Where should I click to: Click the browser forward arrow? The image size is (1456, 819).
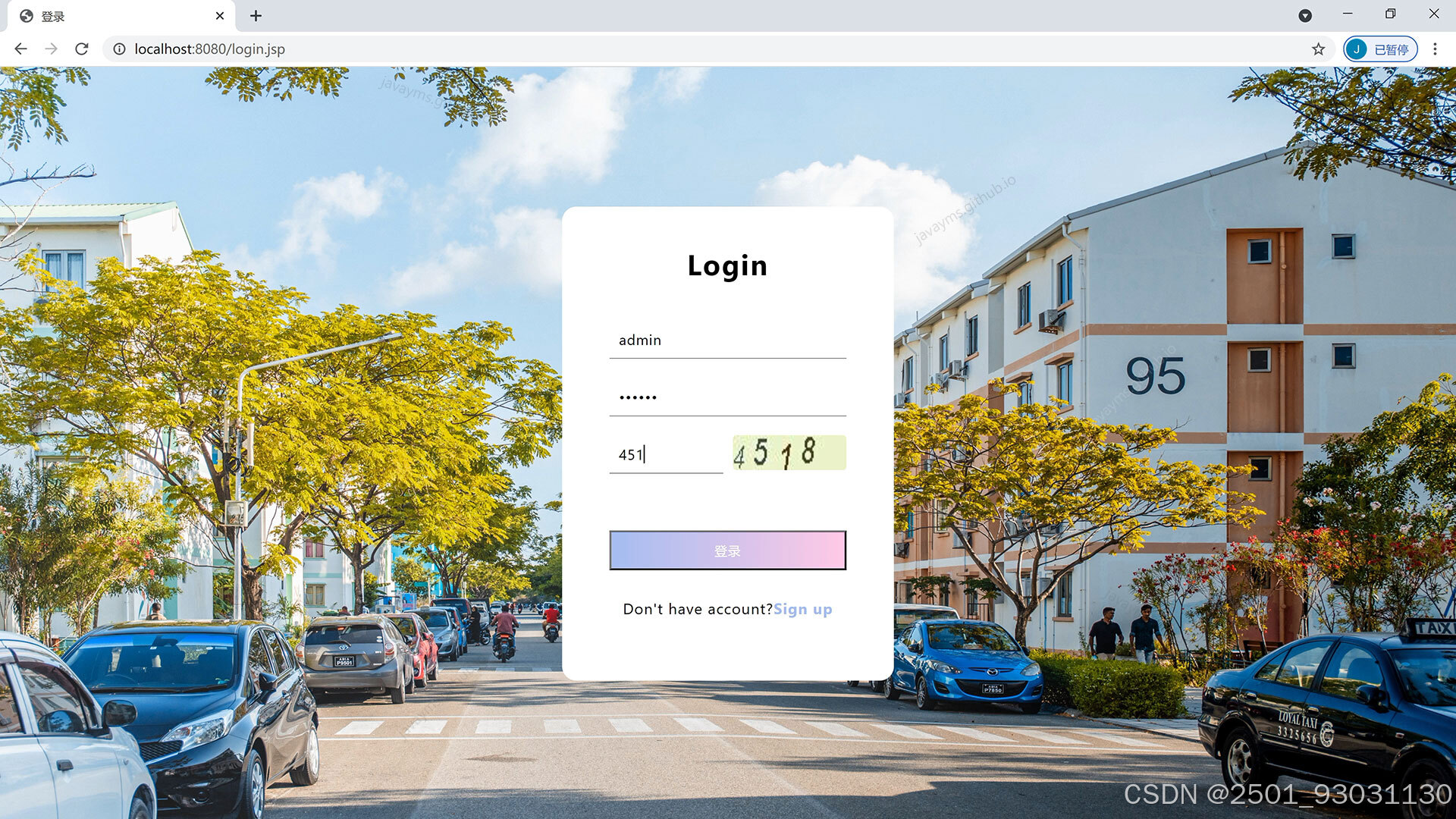click(x=51, y=49)
